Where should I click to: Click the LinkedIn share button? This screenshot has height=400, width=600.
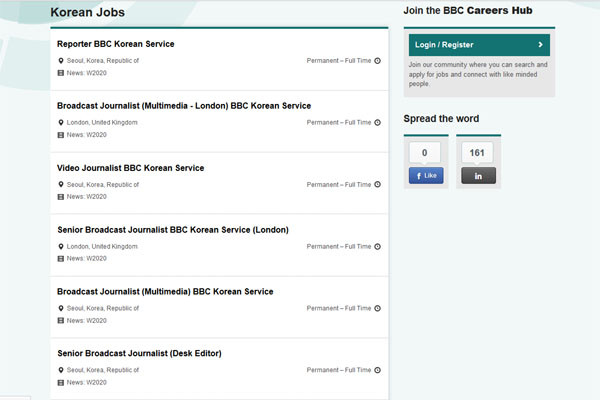click(477, 175)
